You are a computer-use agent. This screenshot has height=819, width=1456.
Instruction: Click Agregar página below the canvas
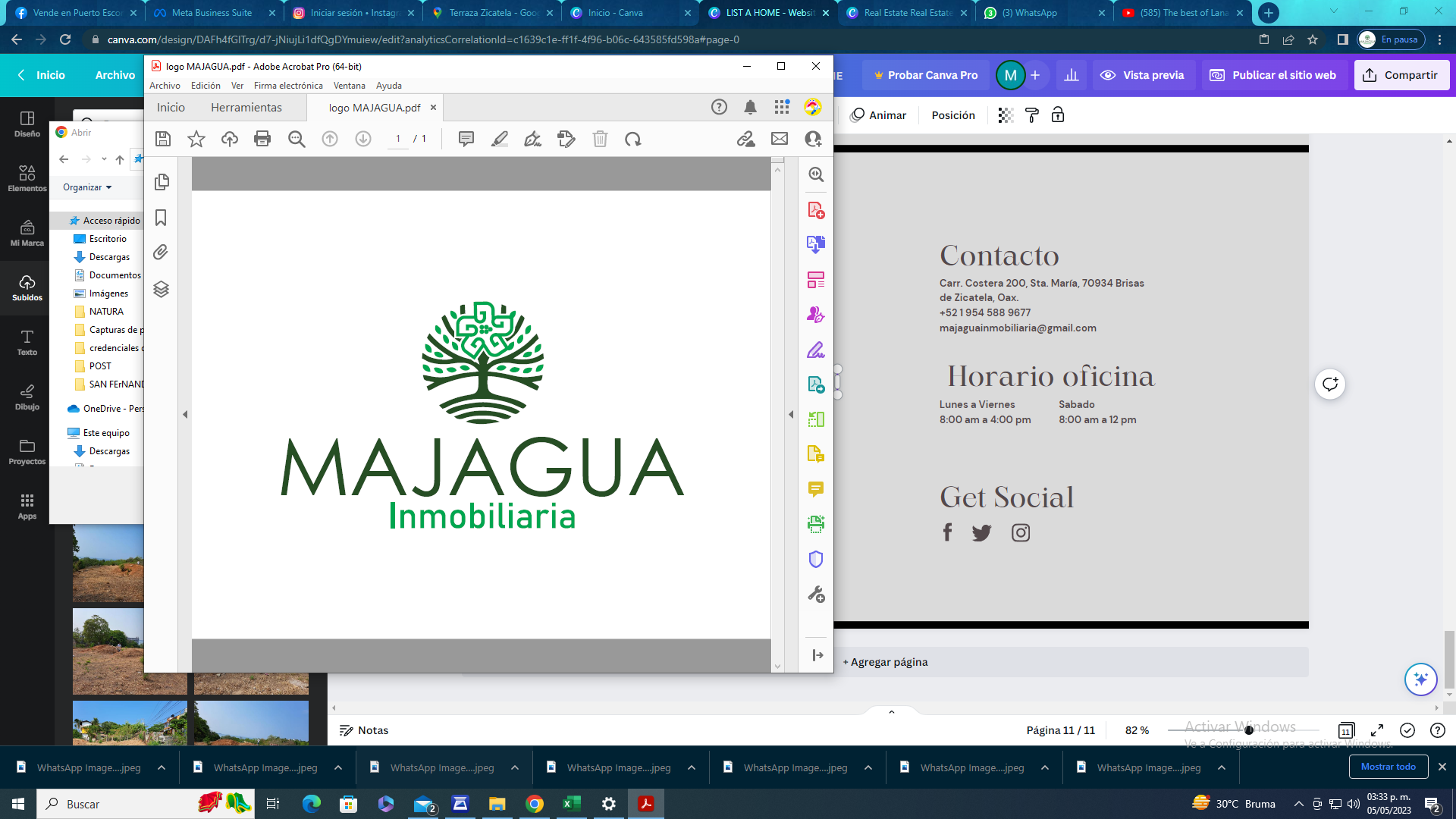[x=886, y=662]
